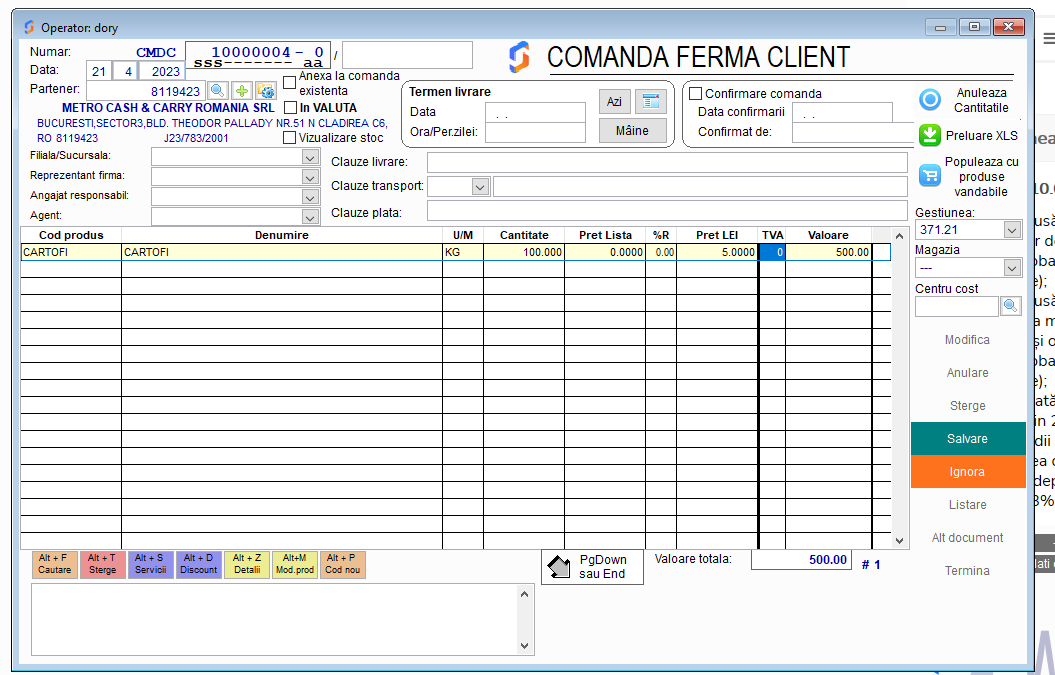
Task: Expand the Gestiunea dropdown
Action: [1011, 230]
